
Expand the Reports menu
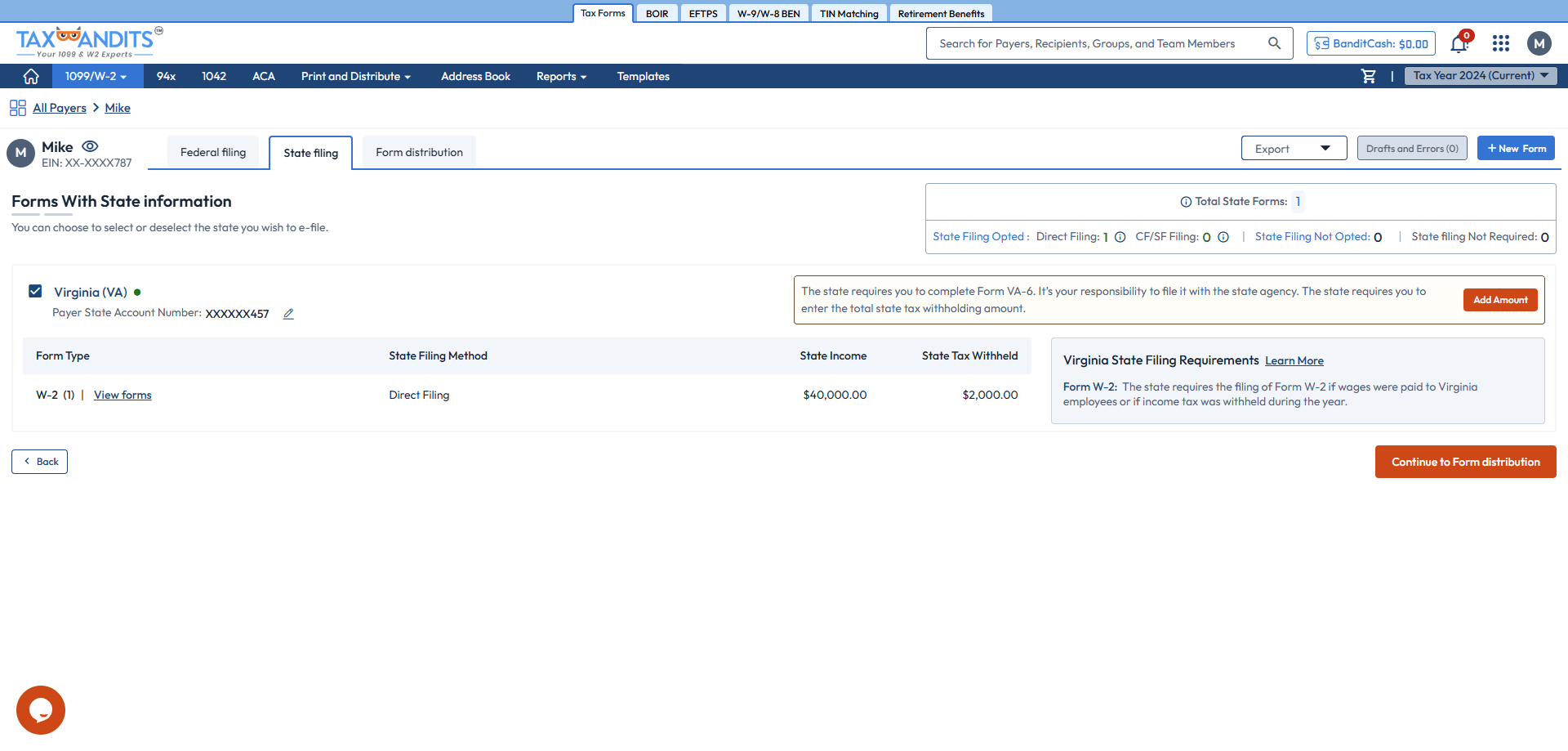(x=562, y=76)
